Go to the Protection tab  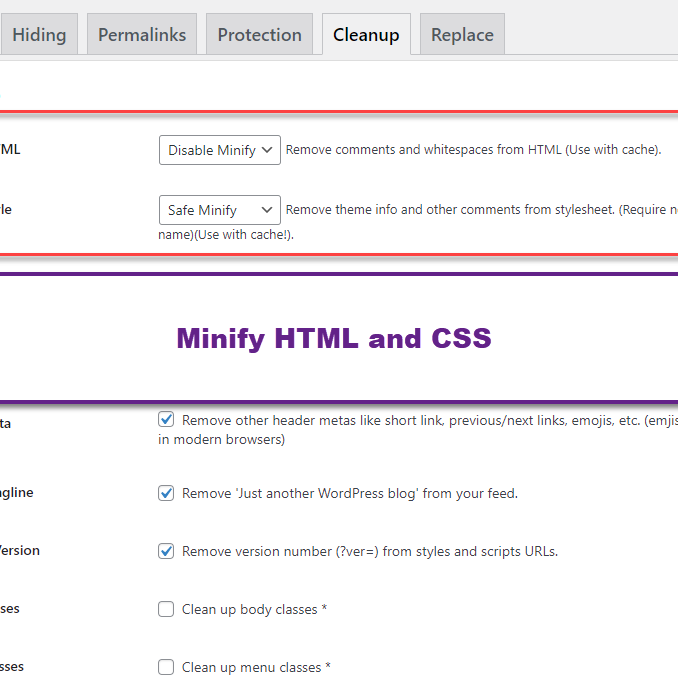259,34
